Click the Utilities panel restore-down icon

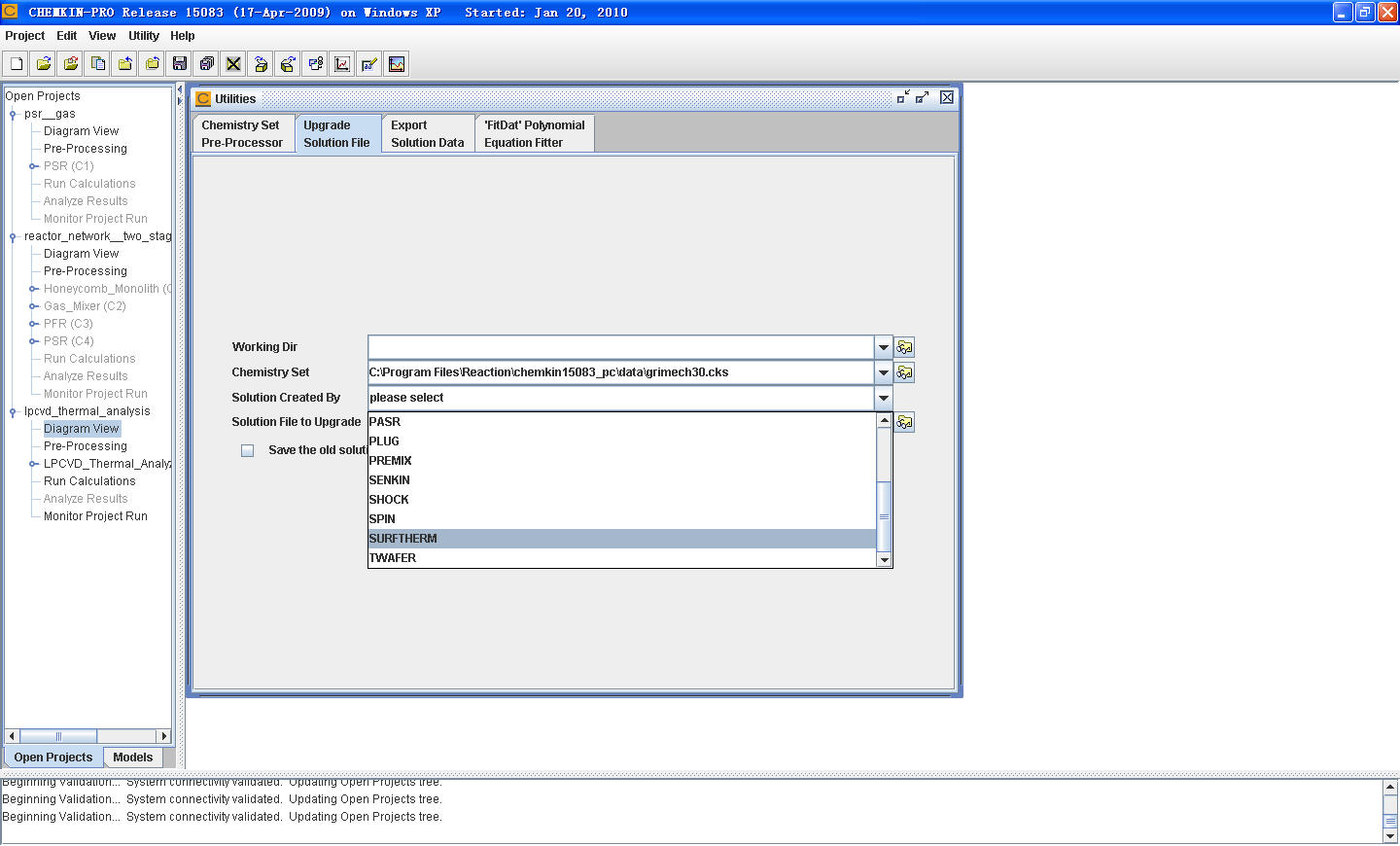click(903, 97)
